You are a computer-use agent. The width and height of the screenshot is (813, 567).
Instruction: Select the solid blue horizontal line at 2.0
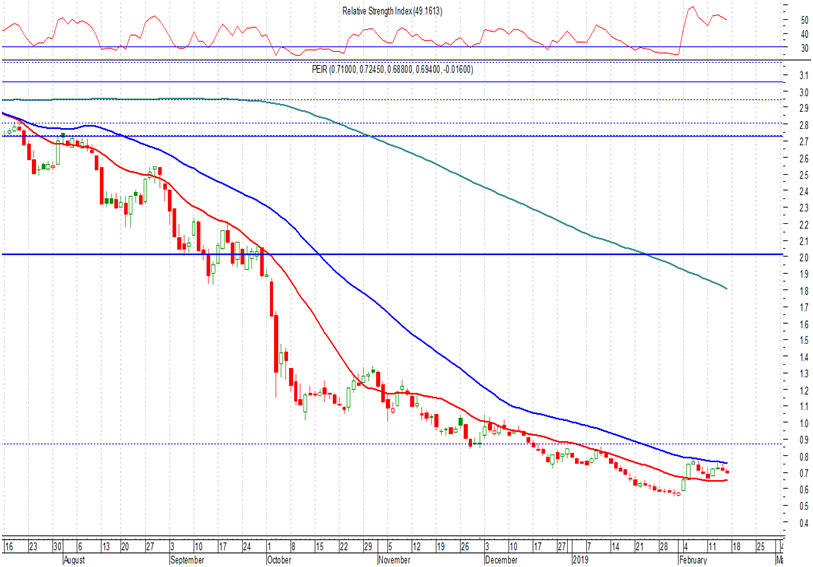click(x=392, y=254)
